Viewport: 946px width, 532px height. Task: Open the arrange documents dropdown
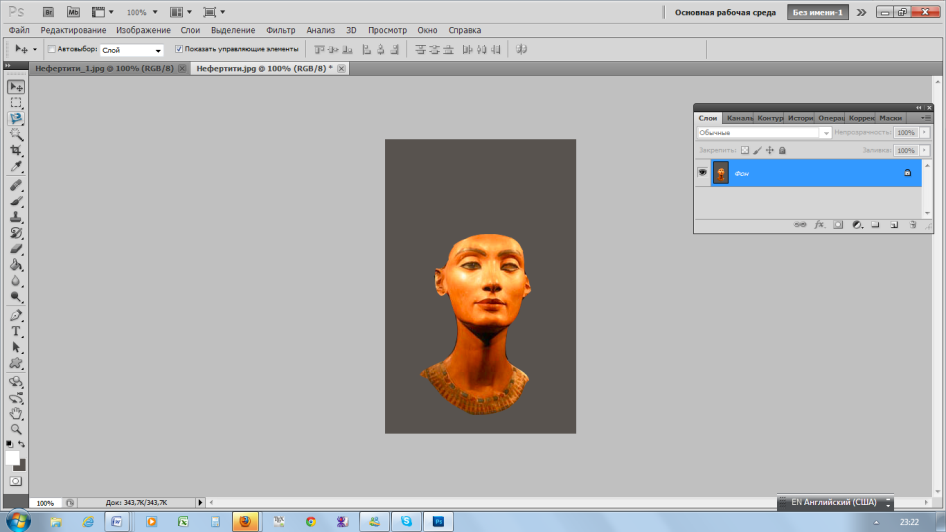[x=180, y=12]
